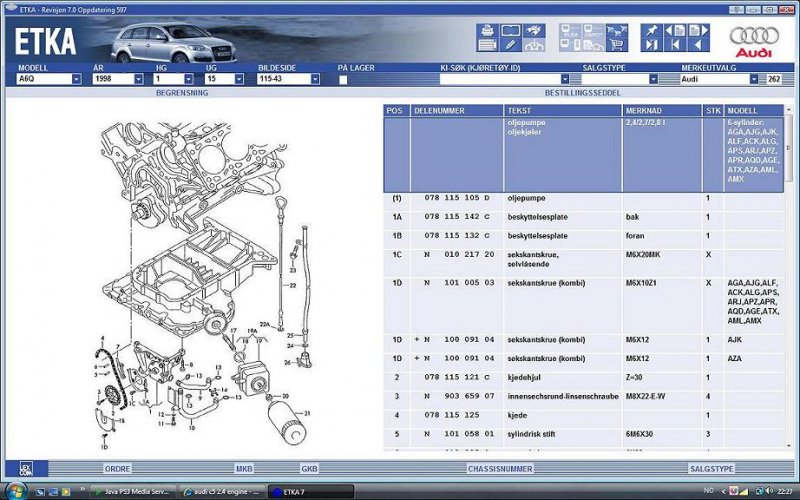Viewport: 800px width, 500px height.
Task: Click the ORDRE button in bottom bar
Action: click(118, 468)
